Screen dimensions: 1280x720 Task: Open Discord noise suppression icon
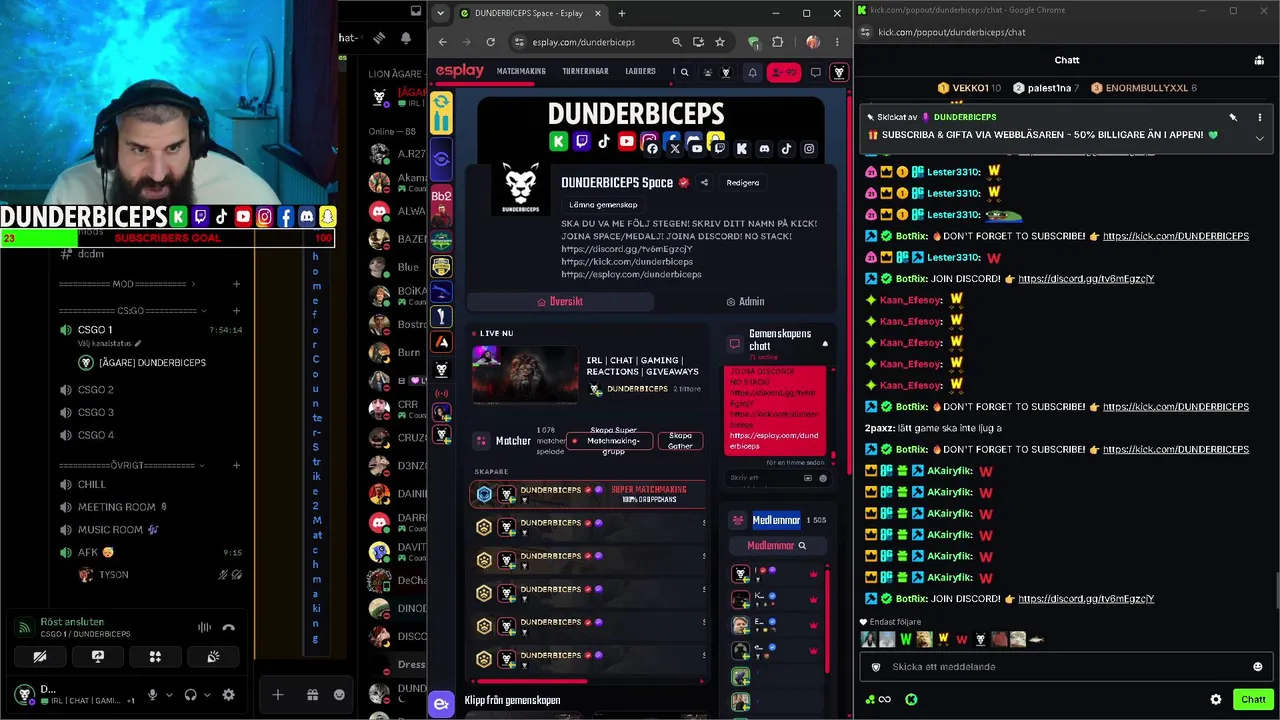pyautogui.click(x=204, y=627)
